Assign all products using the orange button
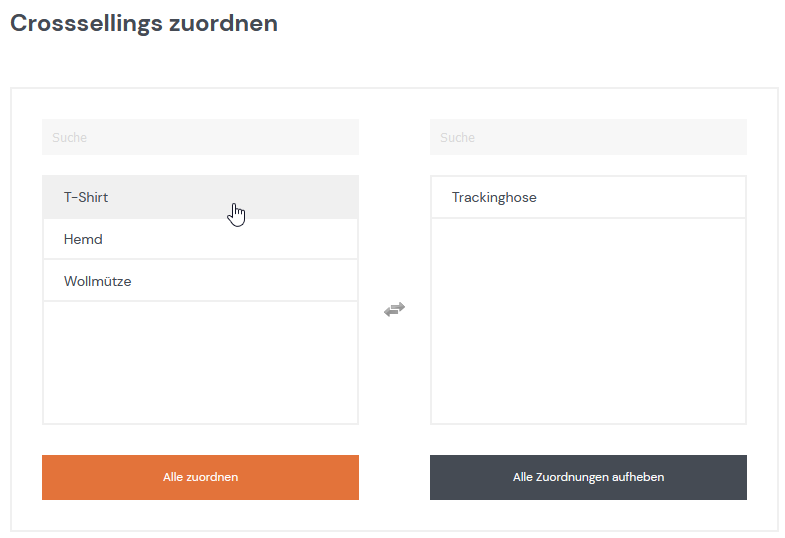This screenshot has width=785, height=538. (x=200, y=477)
